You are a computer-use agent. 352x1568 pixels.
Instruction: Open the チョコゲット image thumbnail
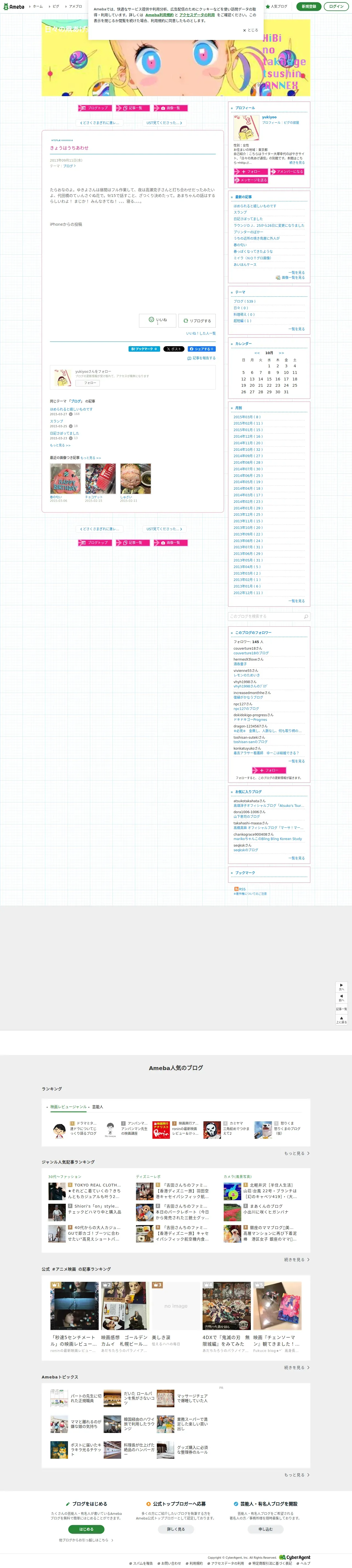(101, 478)
